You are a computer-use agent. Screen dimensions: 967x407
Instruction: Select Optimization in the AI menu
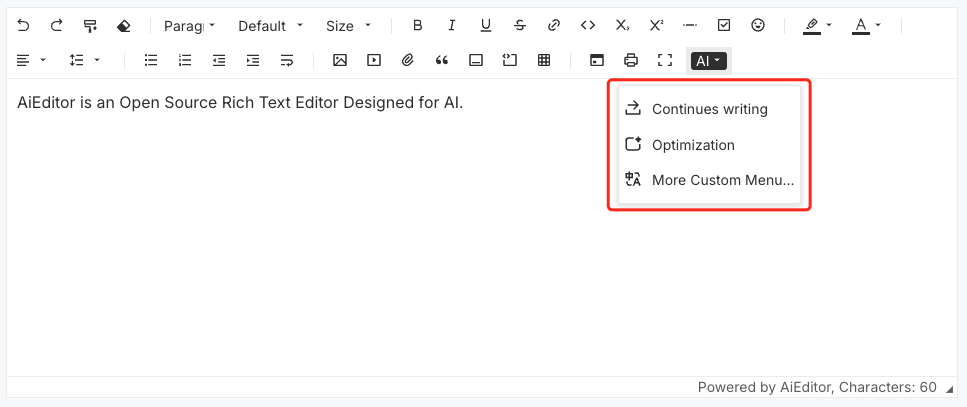[709, 145]
